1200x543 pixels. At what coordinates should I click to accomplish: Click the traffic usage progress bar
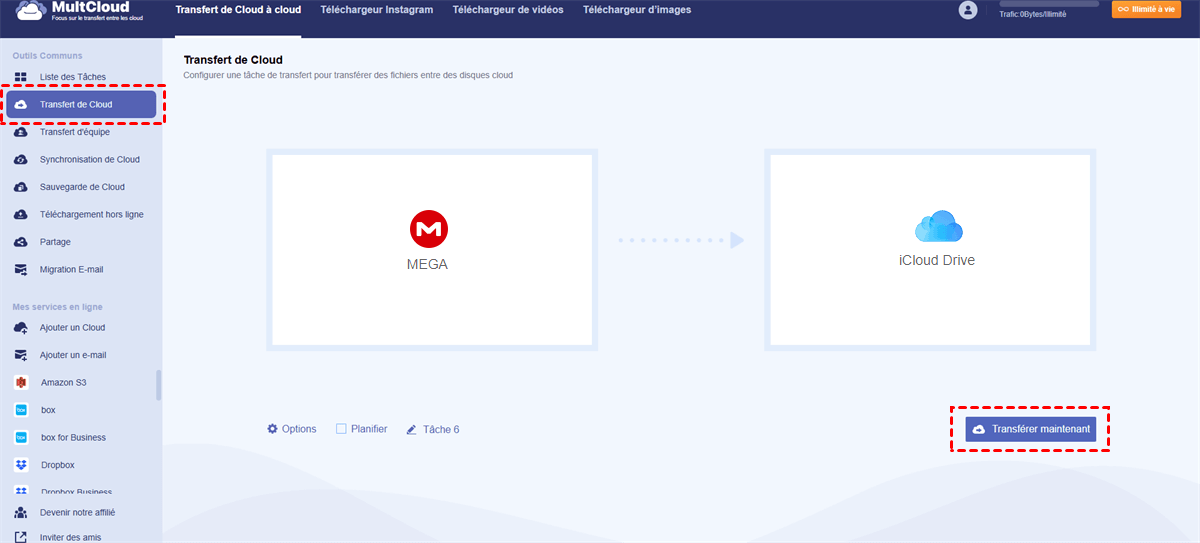click(1048, 5)
